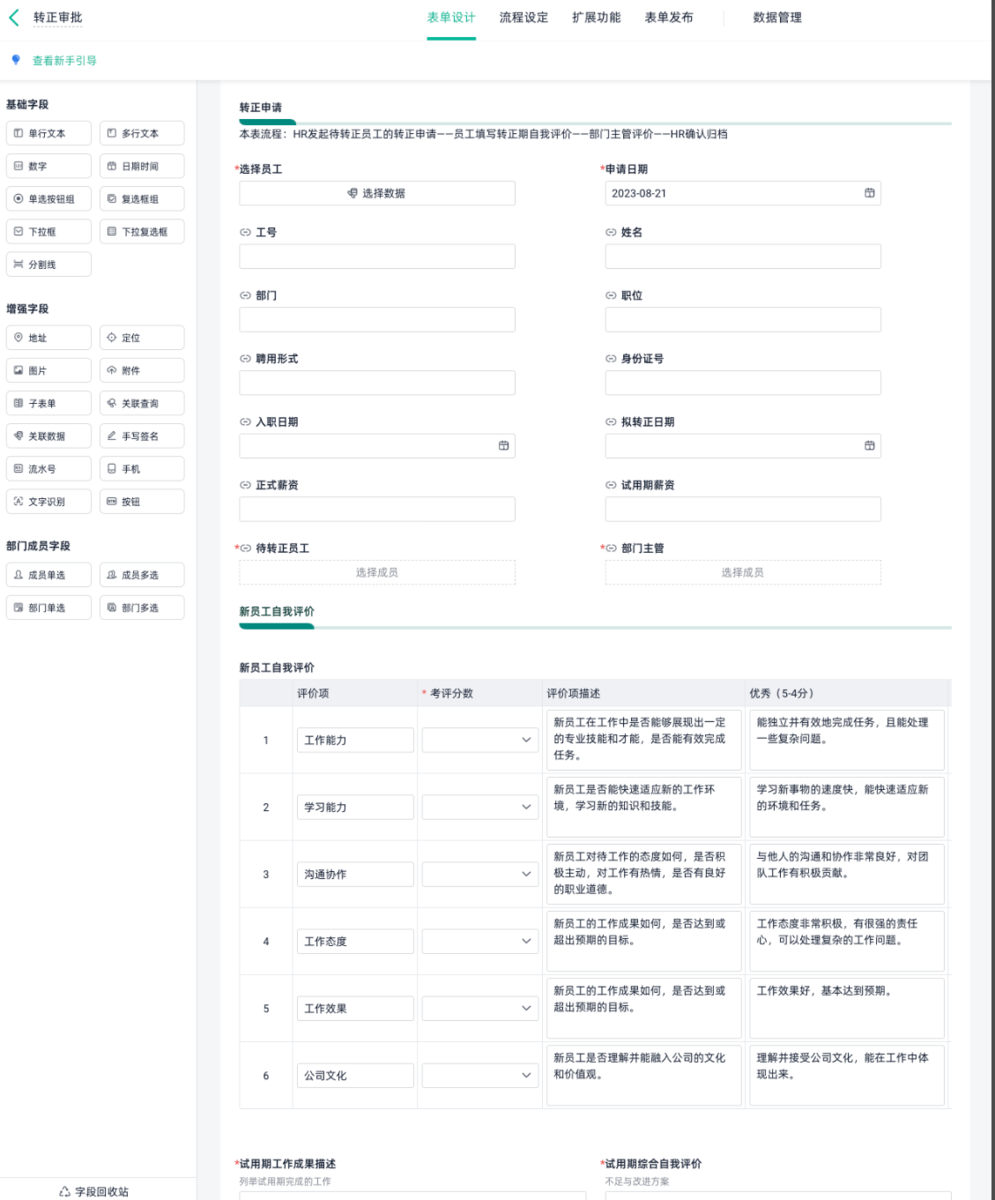The image size is (995, 1200).
Task: Add a 图片 field
Action: (48, 370)
